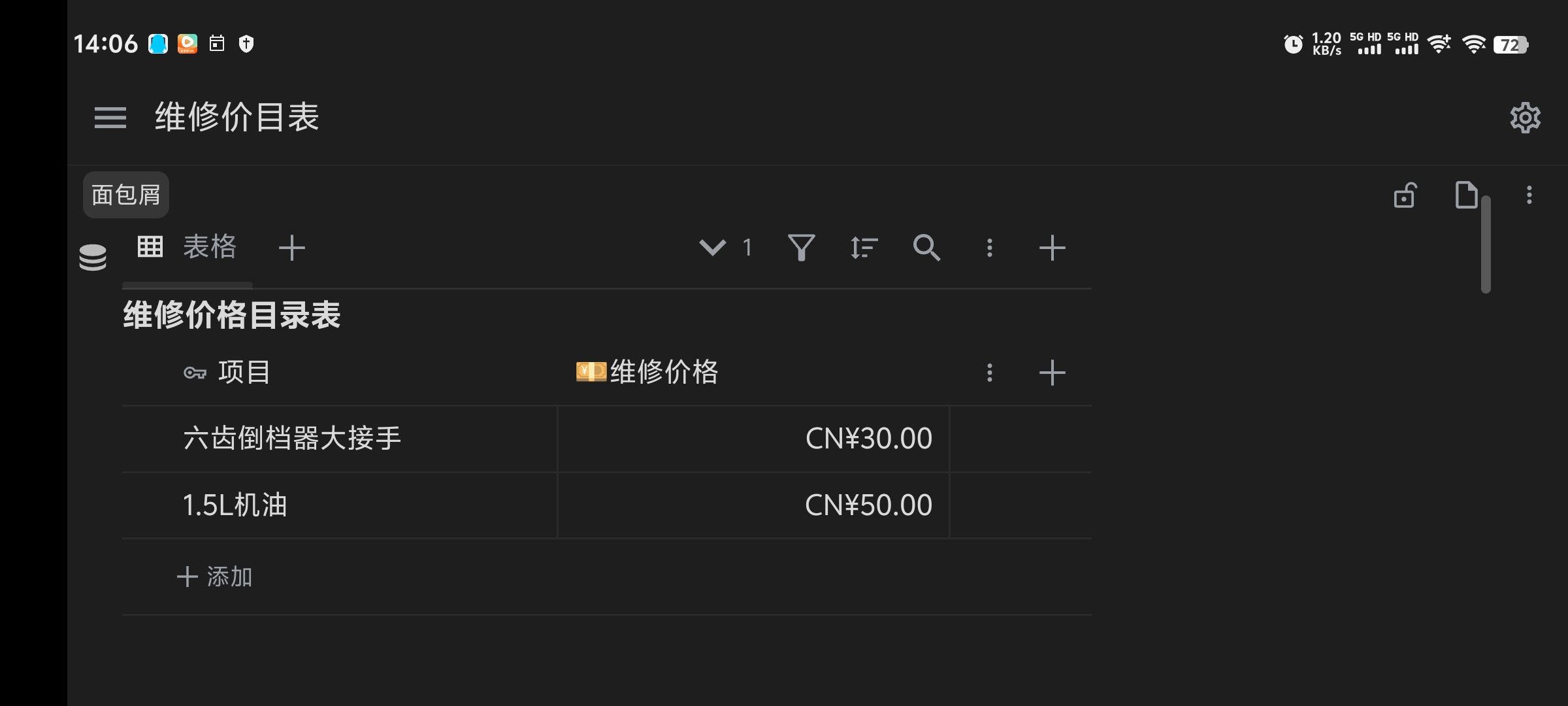
Task: Add a new column to the table
Action: (x=1052, y=373)
